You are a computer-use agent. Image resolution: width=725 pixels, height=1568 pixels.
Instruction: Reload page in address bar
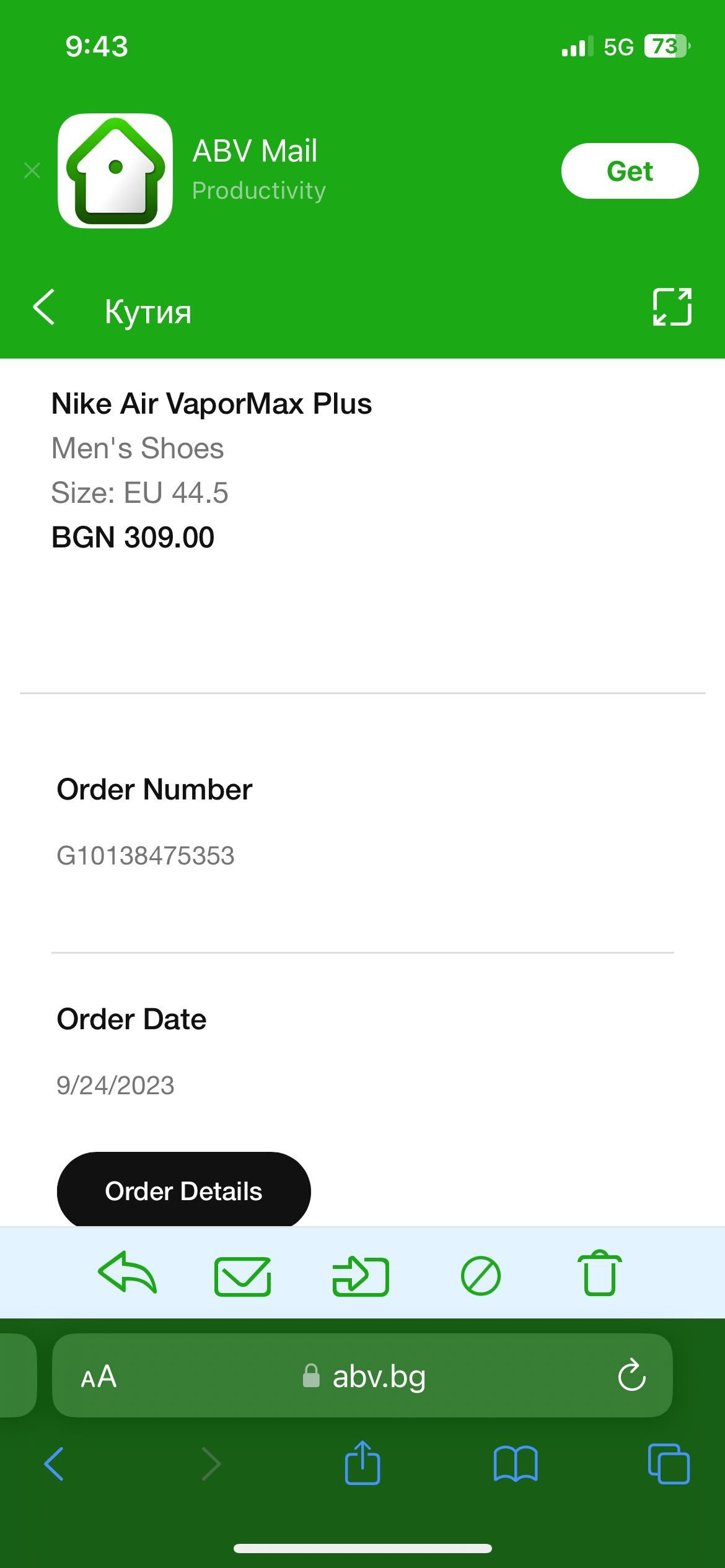(x=631, y=1375)
